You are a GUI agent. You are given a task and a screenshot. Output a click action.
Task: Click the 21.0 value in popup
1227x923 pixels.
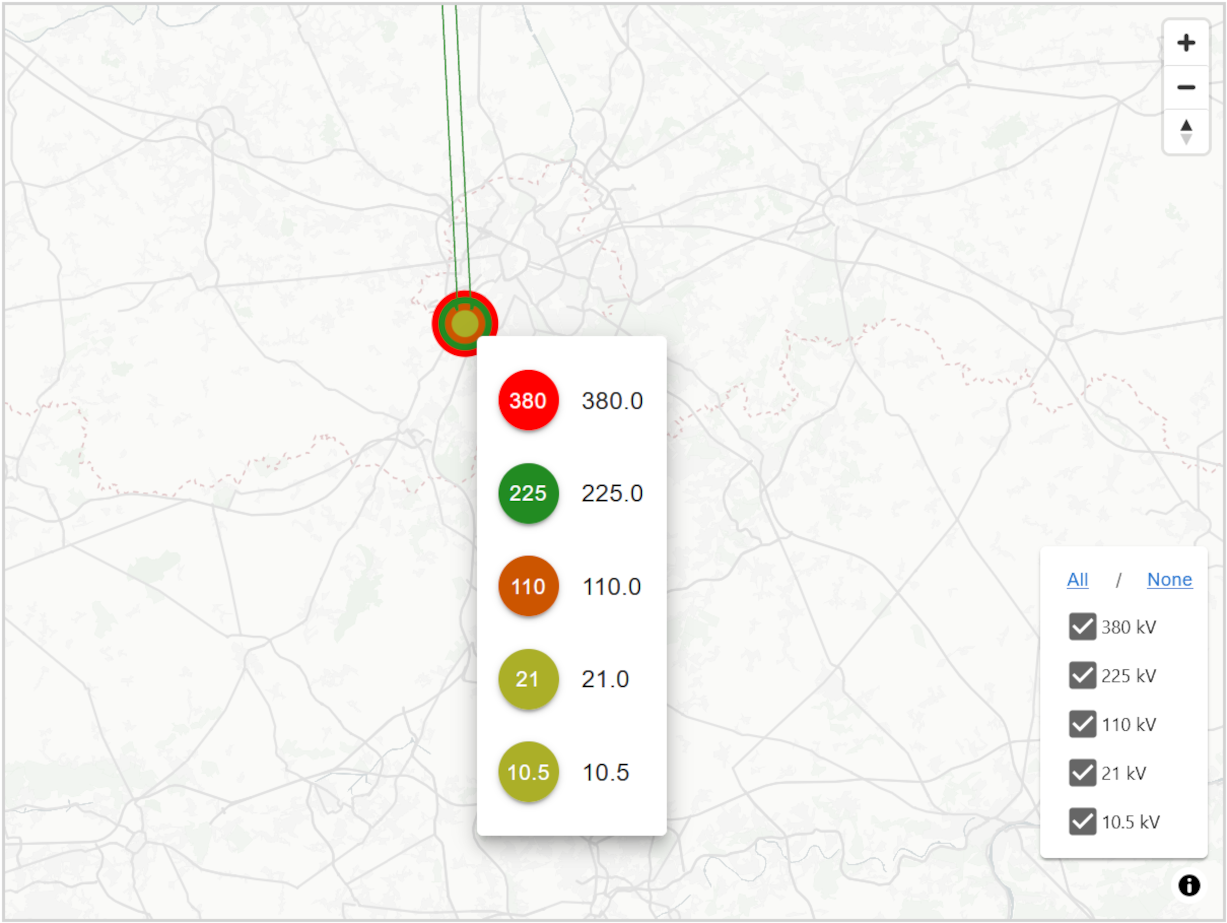(605, 680)
